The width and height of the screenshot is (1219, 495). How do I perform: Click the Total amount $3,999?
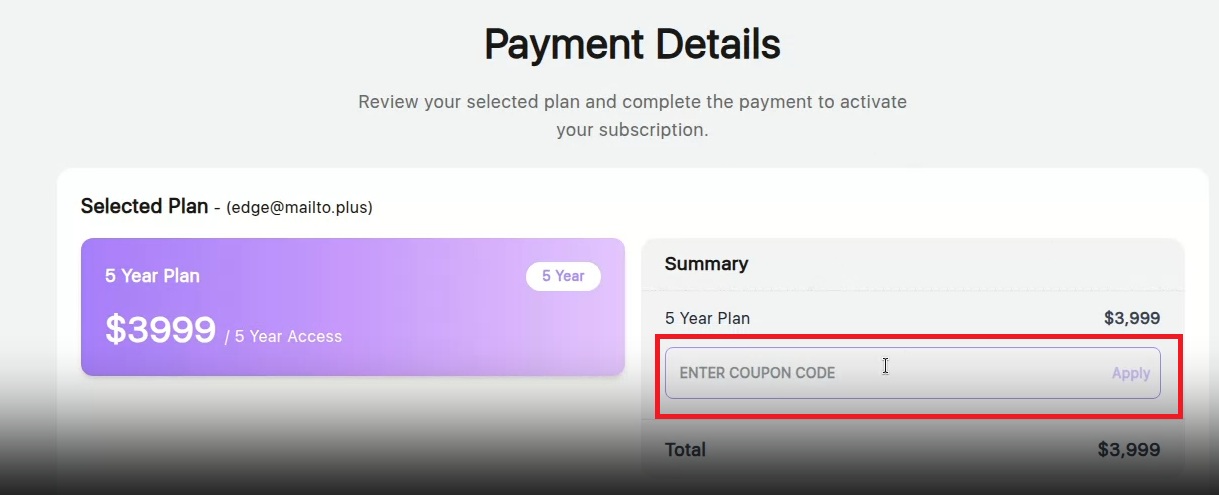point(1128,450)
